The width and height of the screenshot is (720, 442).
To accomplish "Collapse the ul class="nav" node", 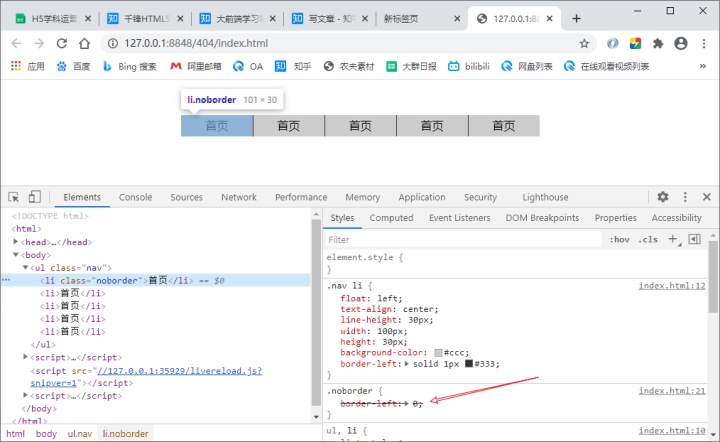I will tap(26, 267).
